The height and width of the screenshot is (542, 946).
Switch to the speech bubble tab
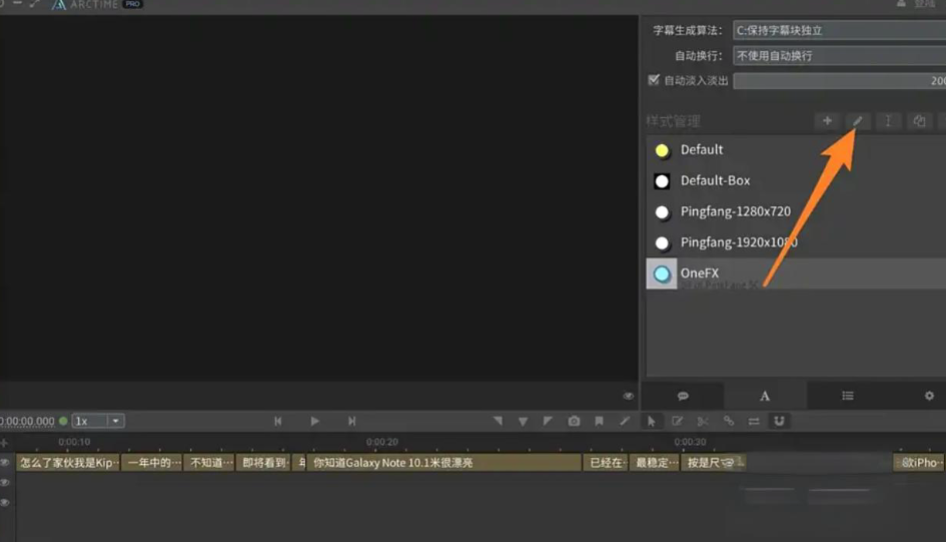tap(683, 396)
